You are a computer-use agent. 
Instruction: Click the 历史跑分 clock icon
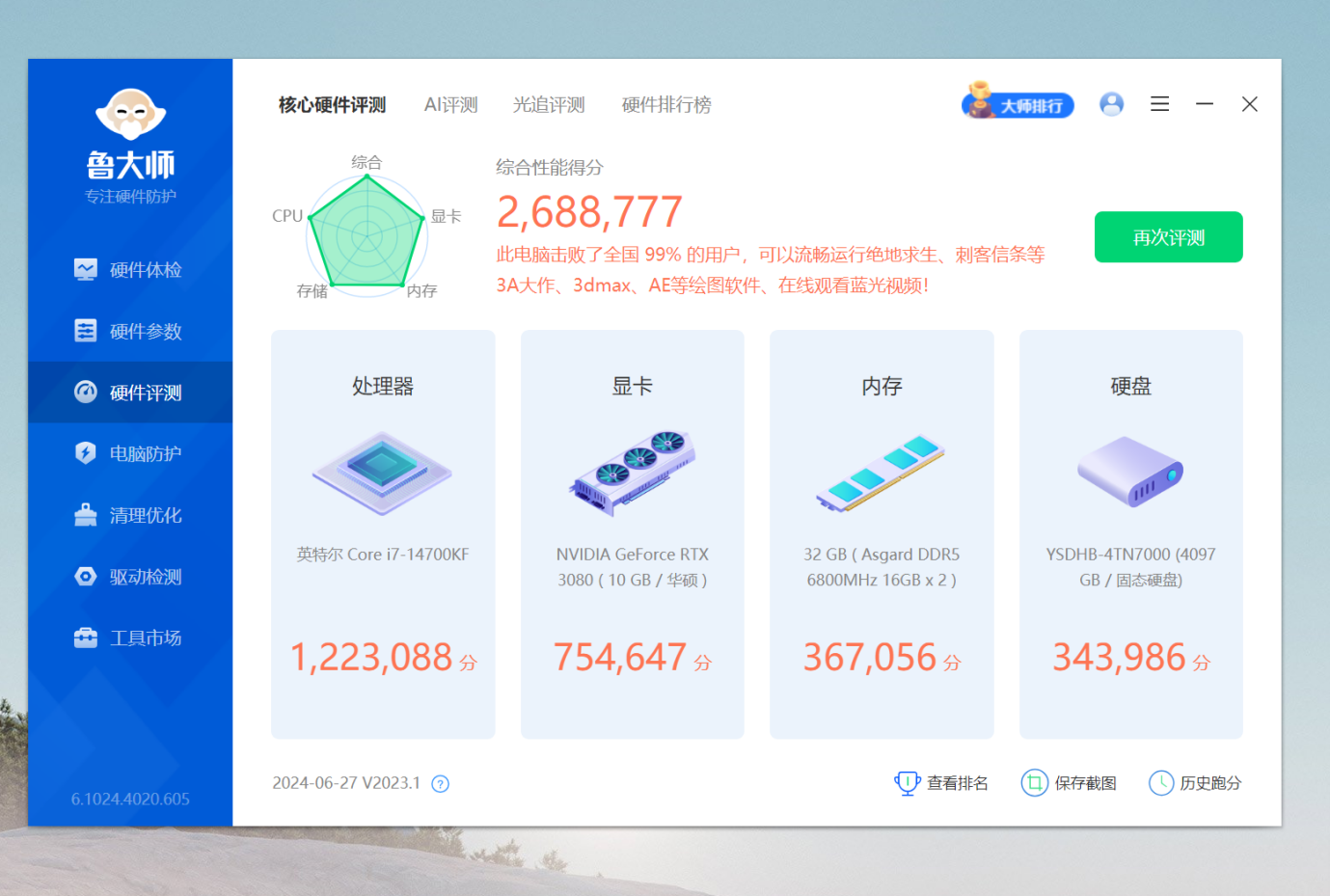point(1161,783)
